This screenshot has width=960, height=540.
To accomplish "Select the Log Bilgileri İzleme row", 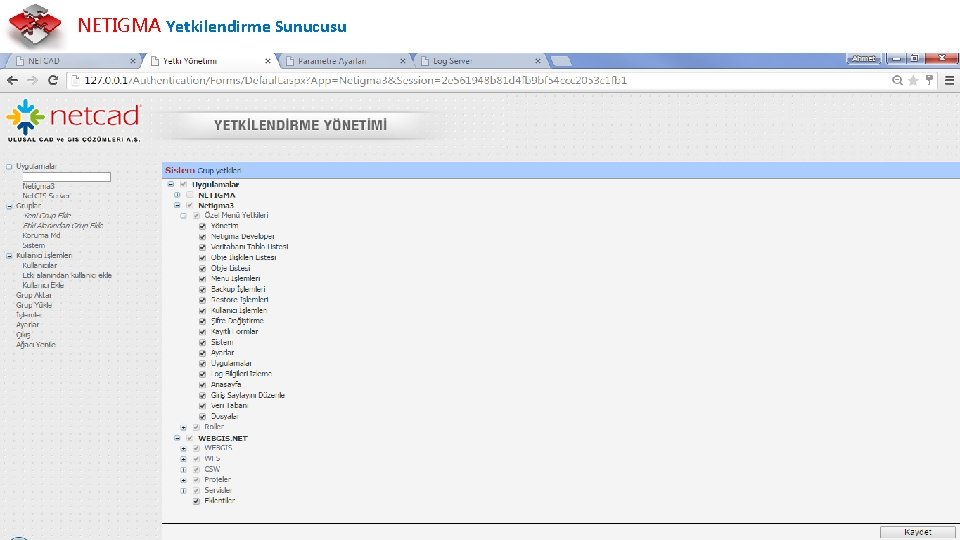I will point(241,373).
